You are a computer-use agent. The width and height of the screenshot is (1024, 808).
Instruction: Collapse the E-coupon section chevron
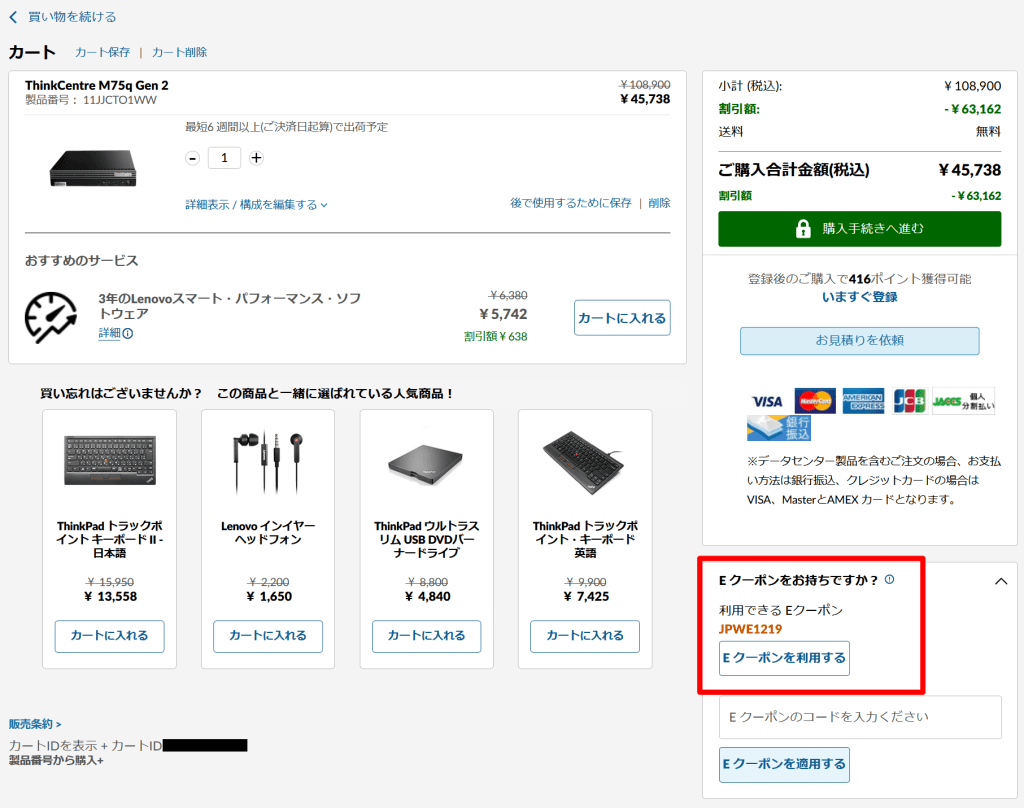click(1000, 581)
